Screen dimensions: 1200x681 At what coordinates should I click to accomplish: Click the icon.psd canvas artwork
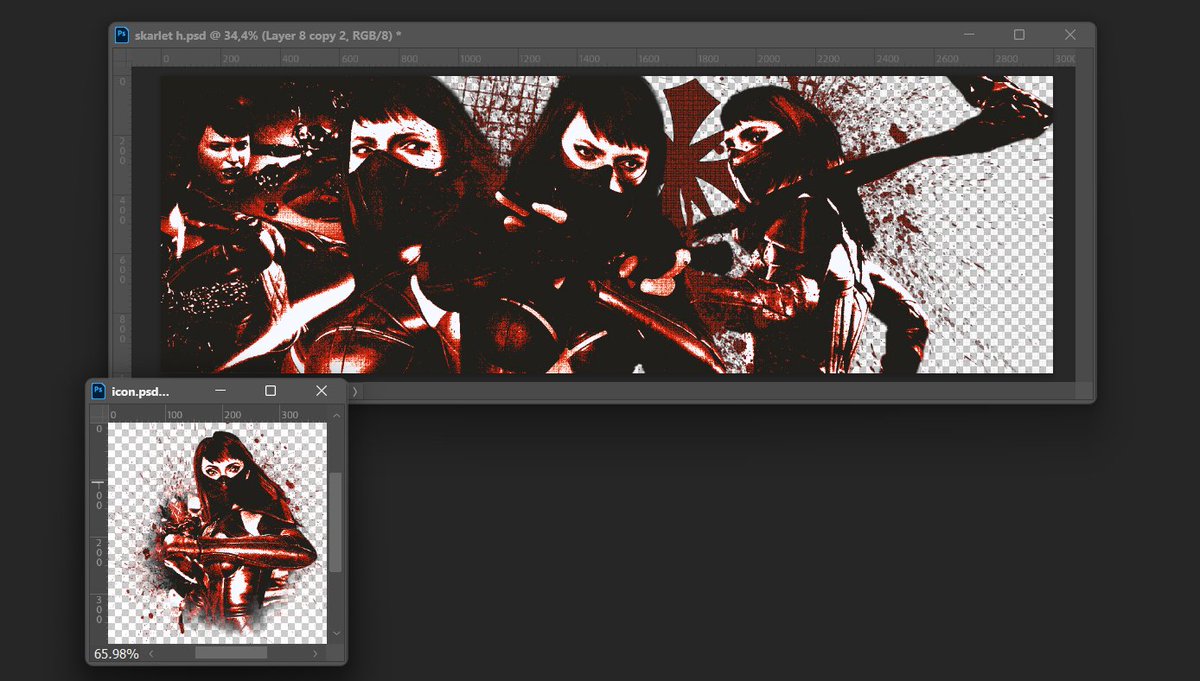[217, 533]
